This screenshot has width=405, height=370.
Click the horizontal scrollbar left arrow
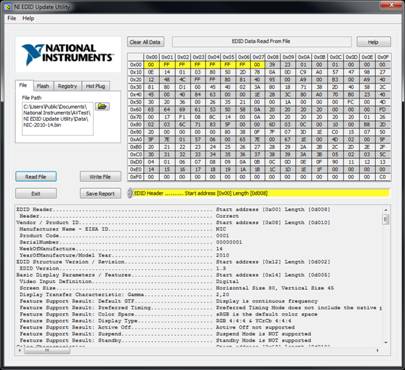coord(20,350)
